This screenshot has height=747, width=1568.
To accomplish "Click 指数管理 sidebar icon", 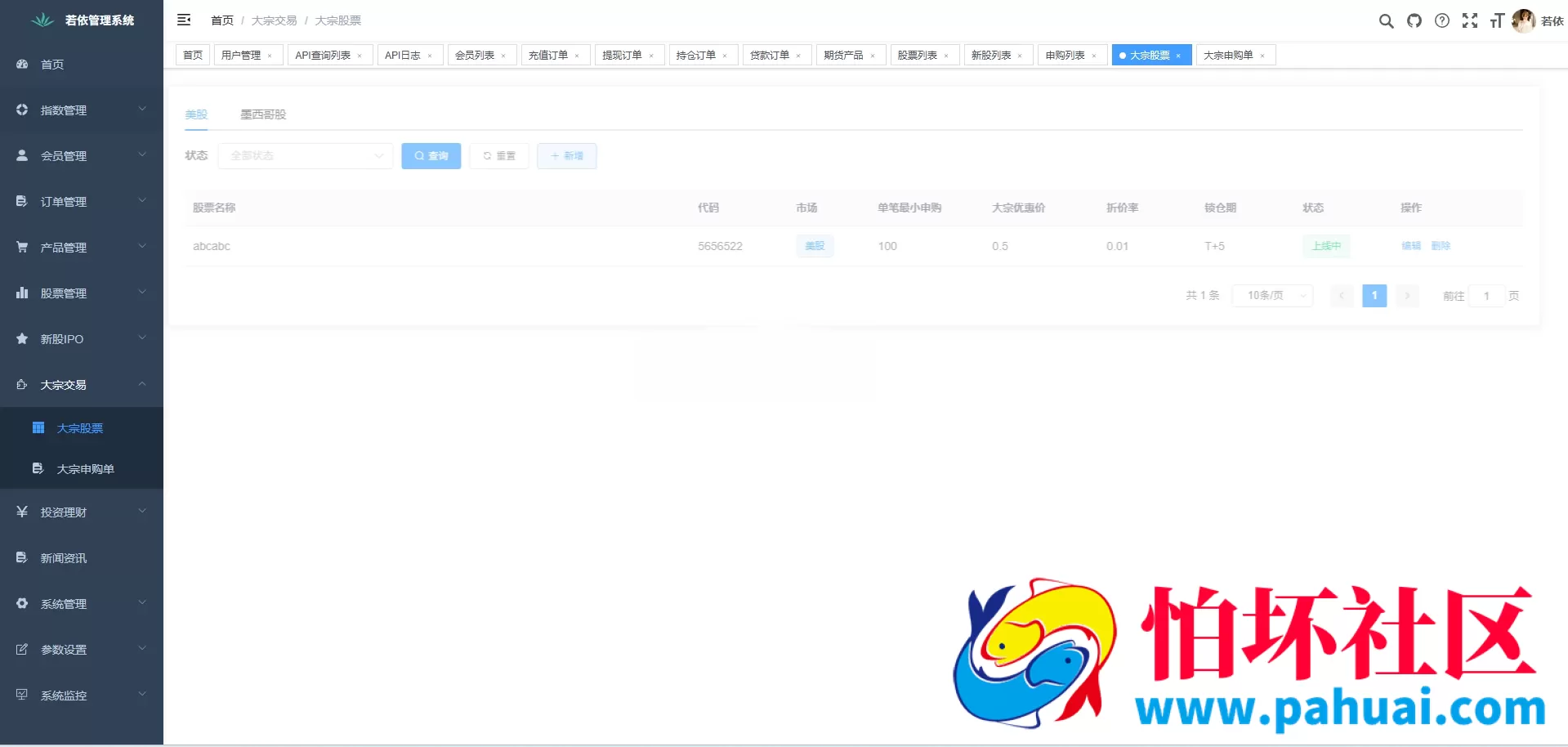I will coord(22,110).
